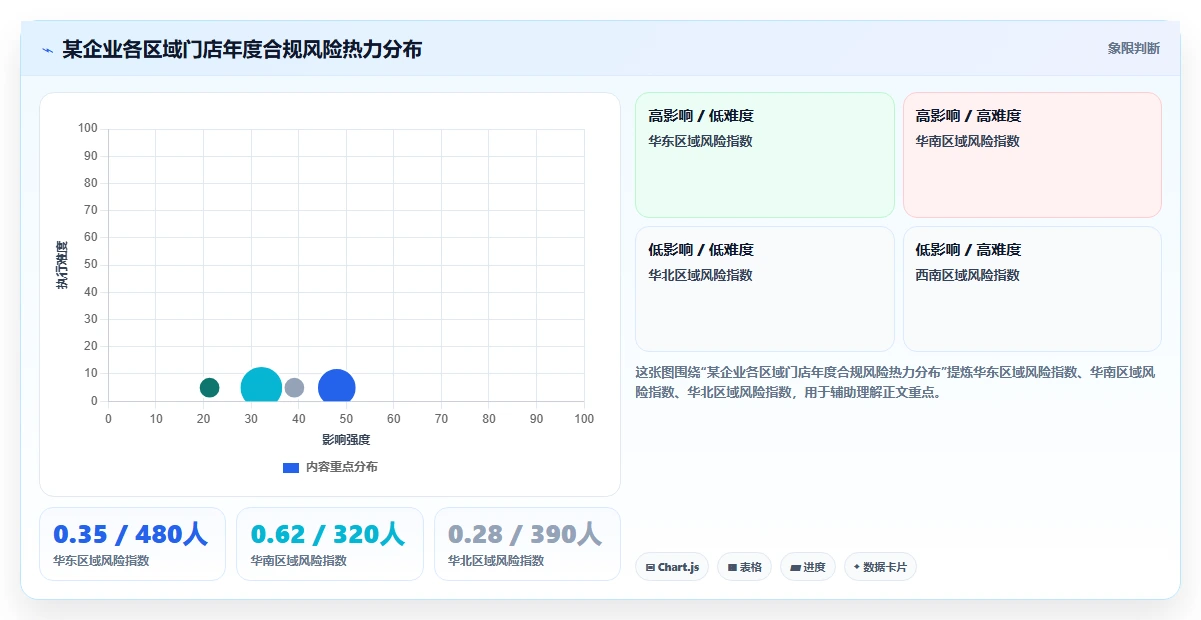Click the Chart.js tag
The width and height of the screenshot is (1201, 620).
tap(672, 567)
